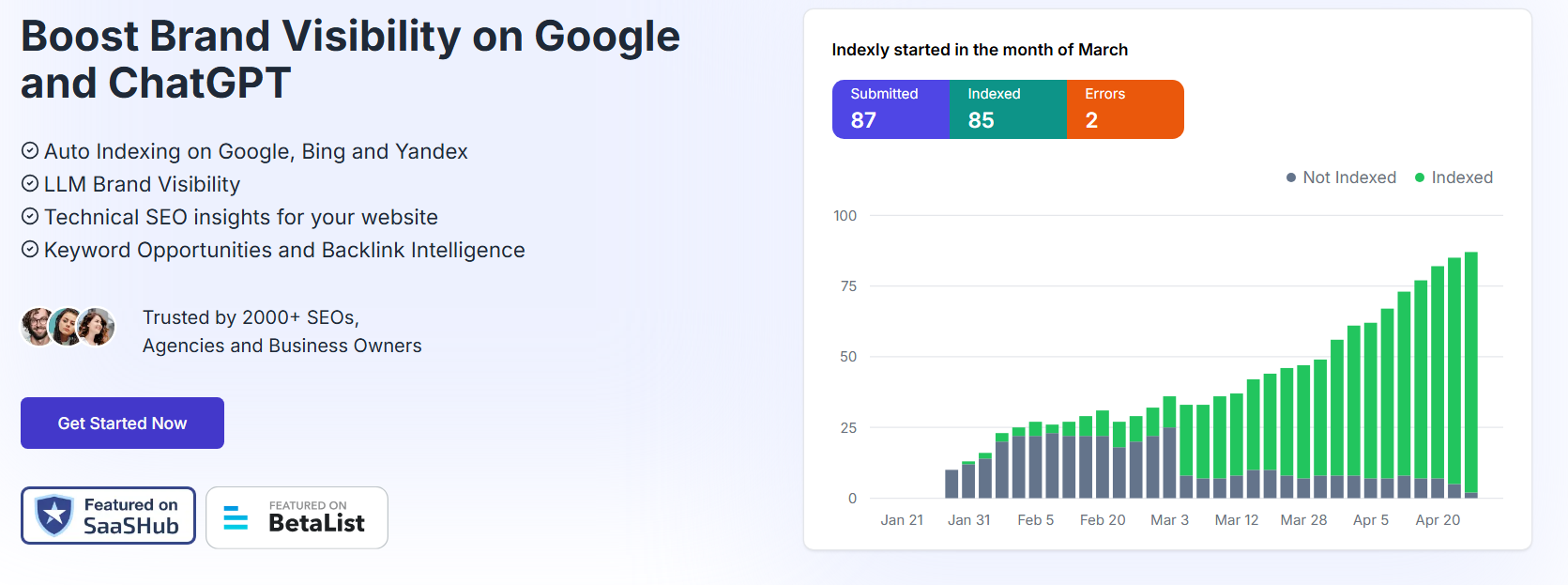The height and width of the screenshot is (585, 1568).
Task: Click check icon beside Keyword Opportunities
Action: tap(30, 249)
